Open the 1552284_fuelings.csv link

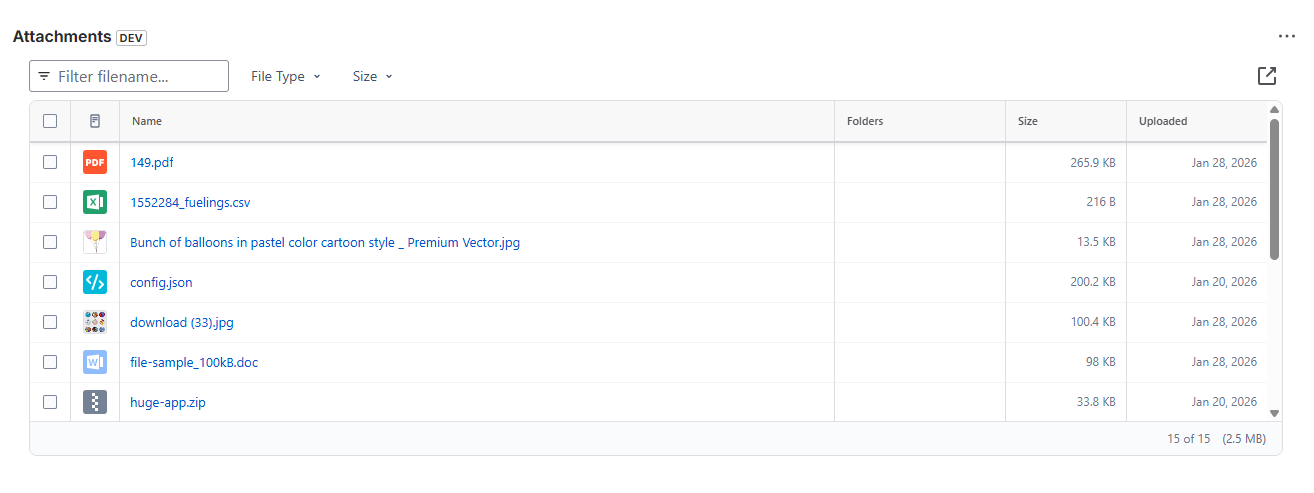point(190,202)
